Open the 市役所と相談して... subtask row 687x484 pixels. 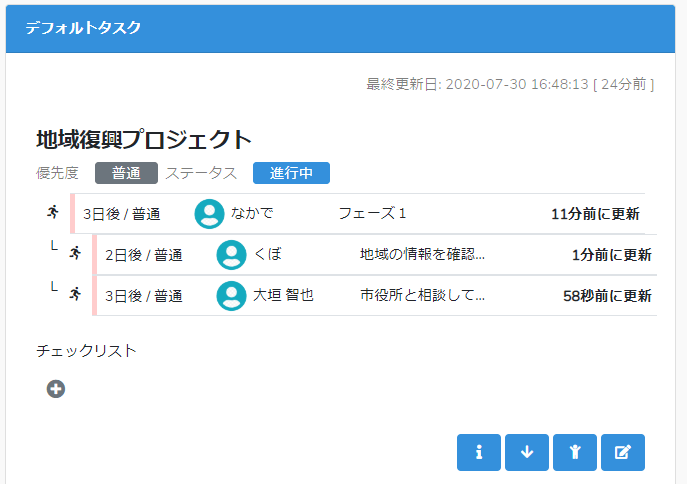point(376,296)
